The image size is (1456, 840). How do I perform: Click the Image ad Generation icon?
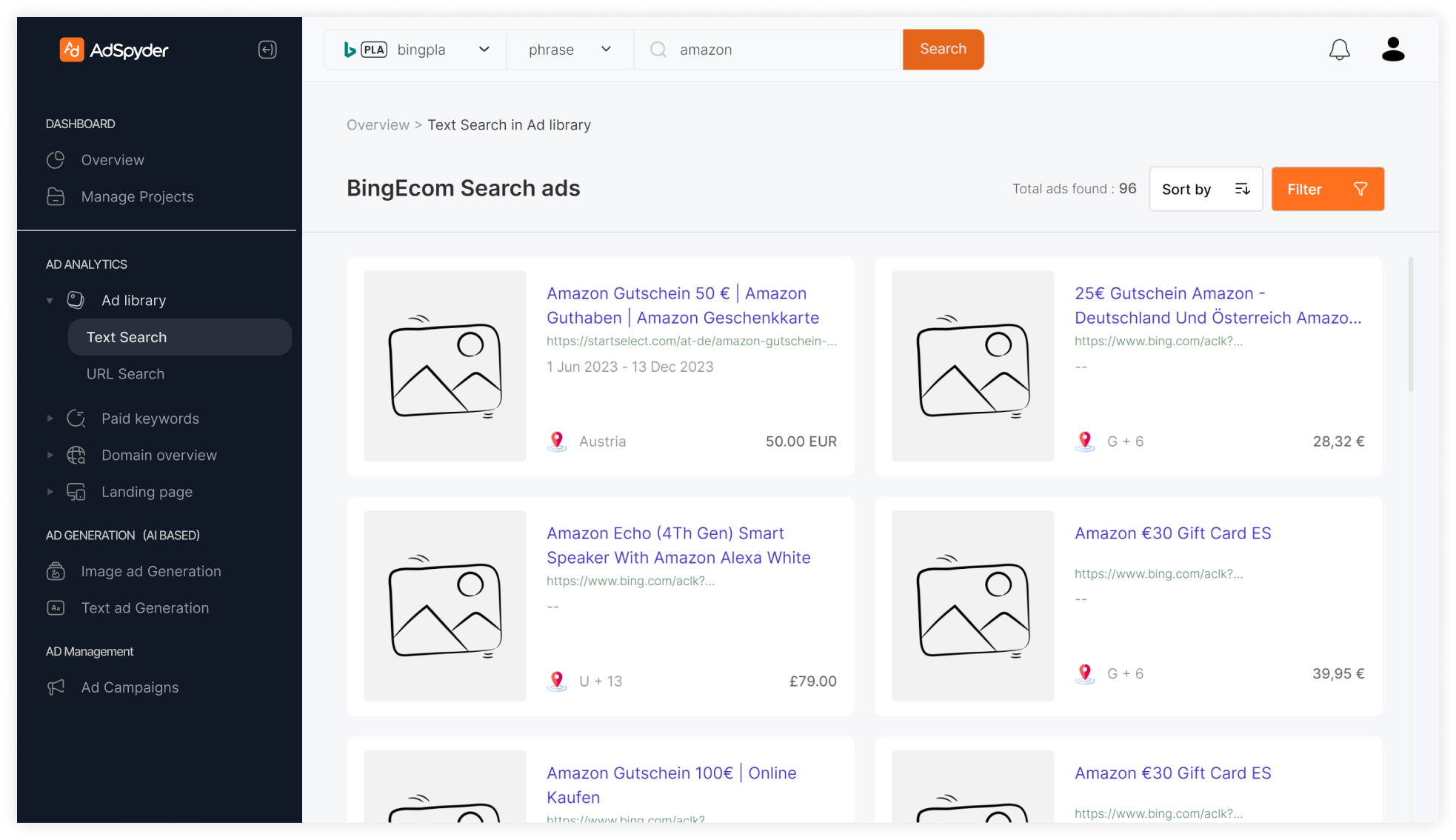[x=56, y=571]
